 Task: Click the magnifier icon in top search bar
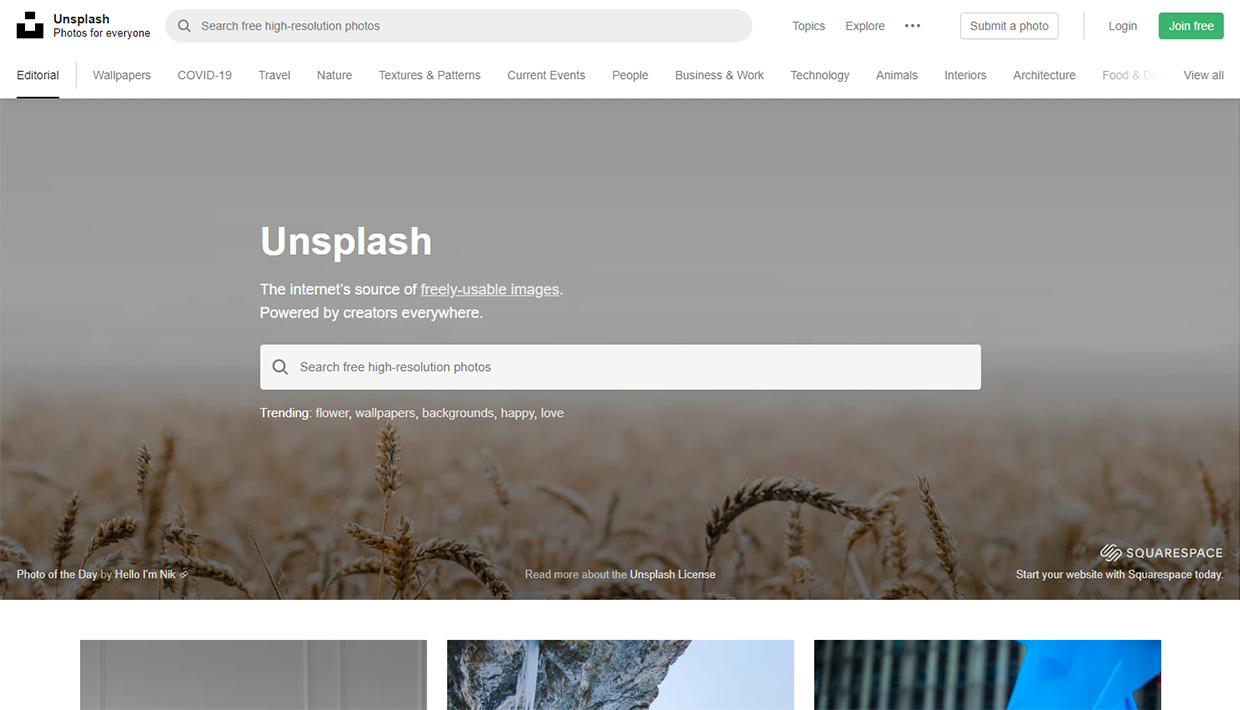[184, 26]
